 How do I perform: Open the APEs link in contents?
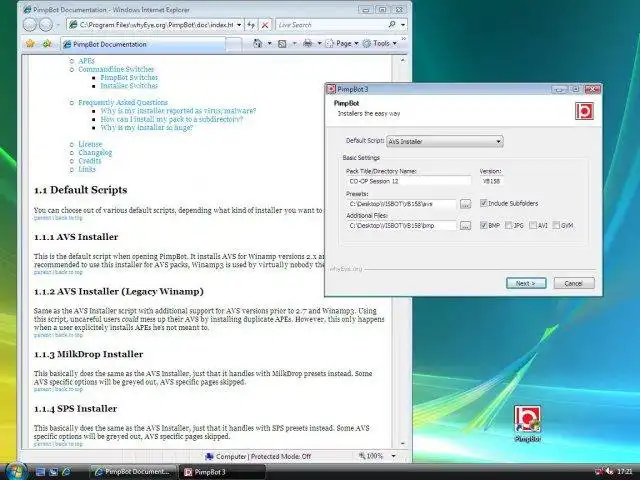point(86,61)
